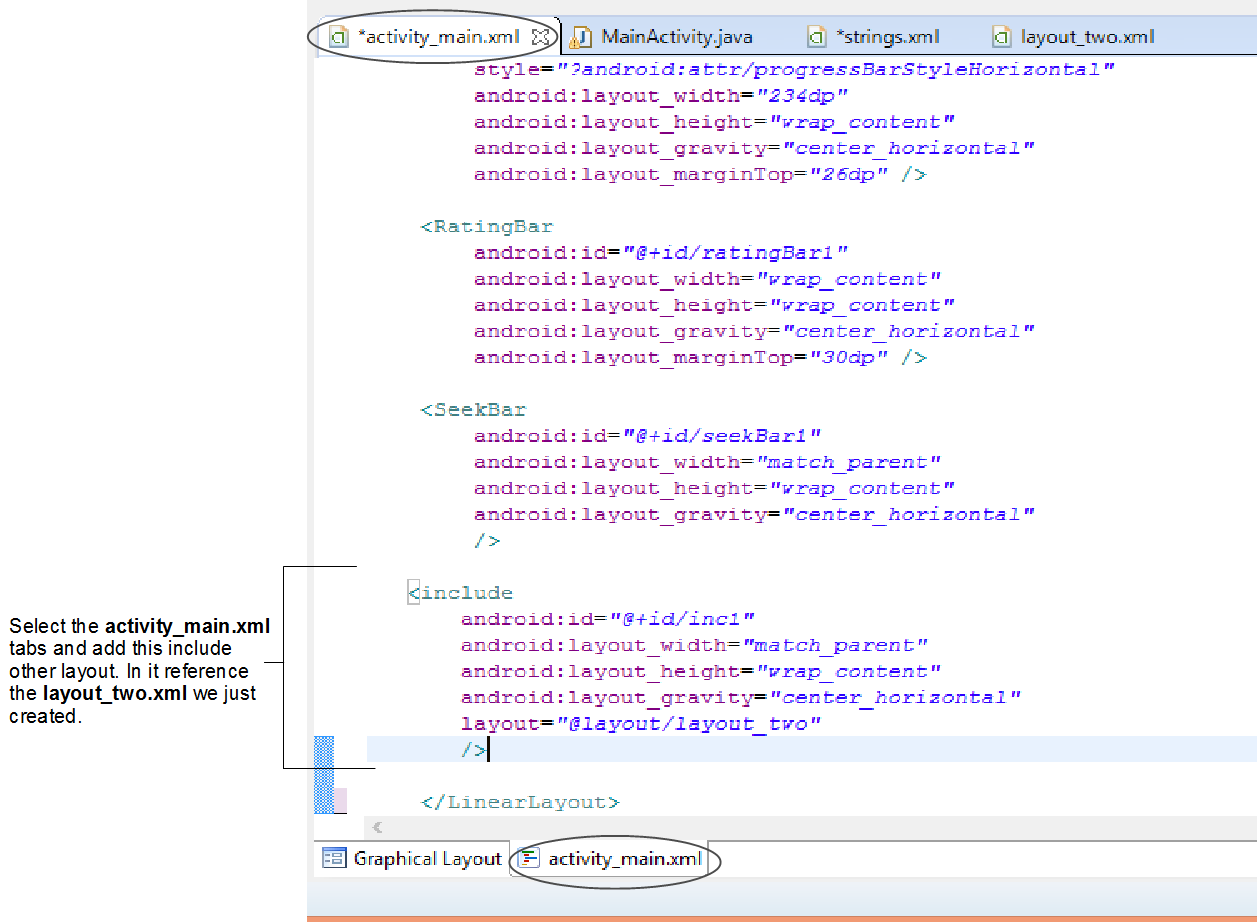This screenshot has width=1258, height=922.
Task: Click the include layout_width="match_parent" line
Action: pos(695,645)
